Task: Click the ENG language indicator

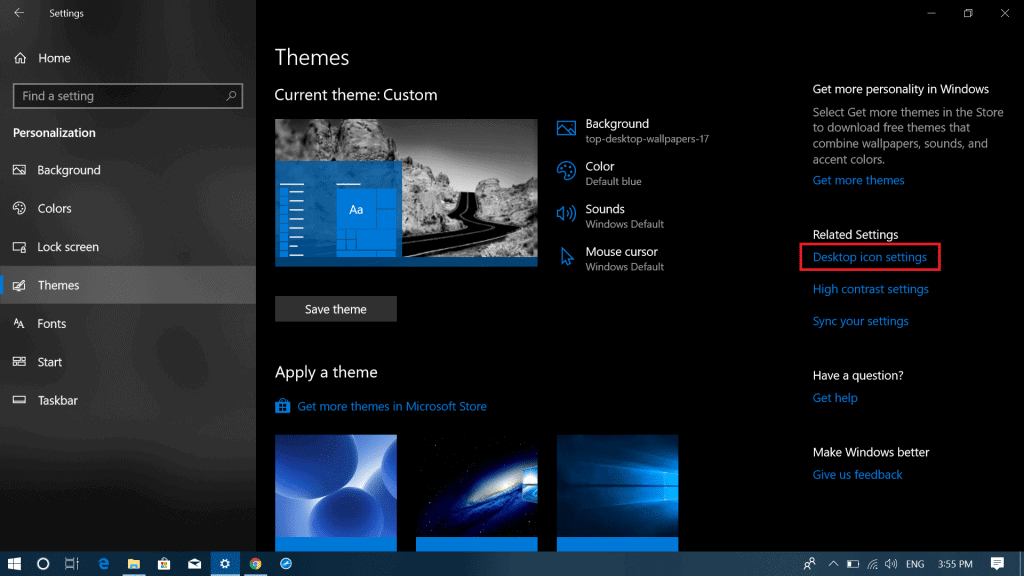Action: [915, 564]
